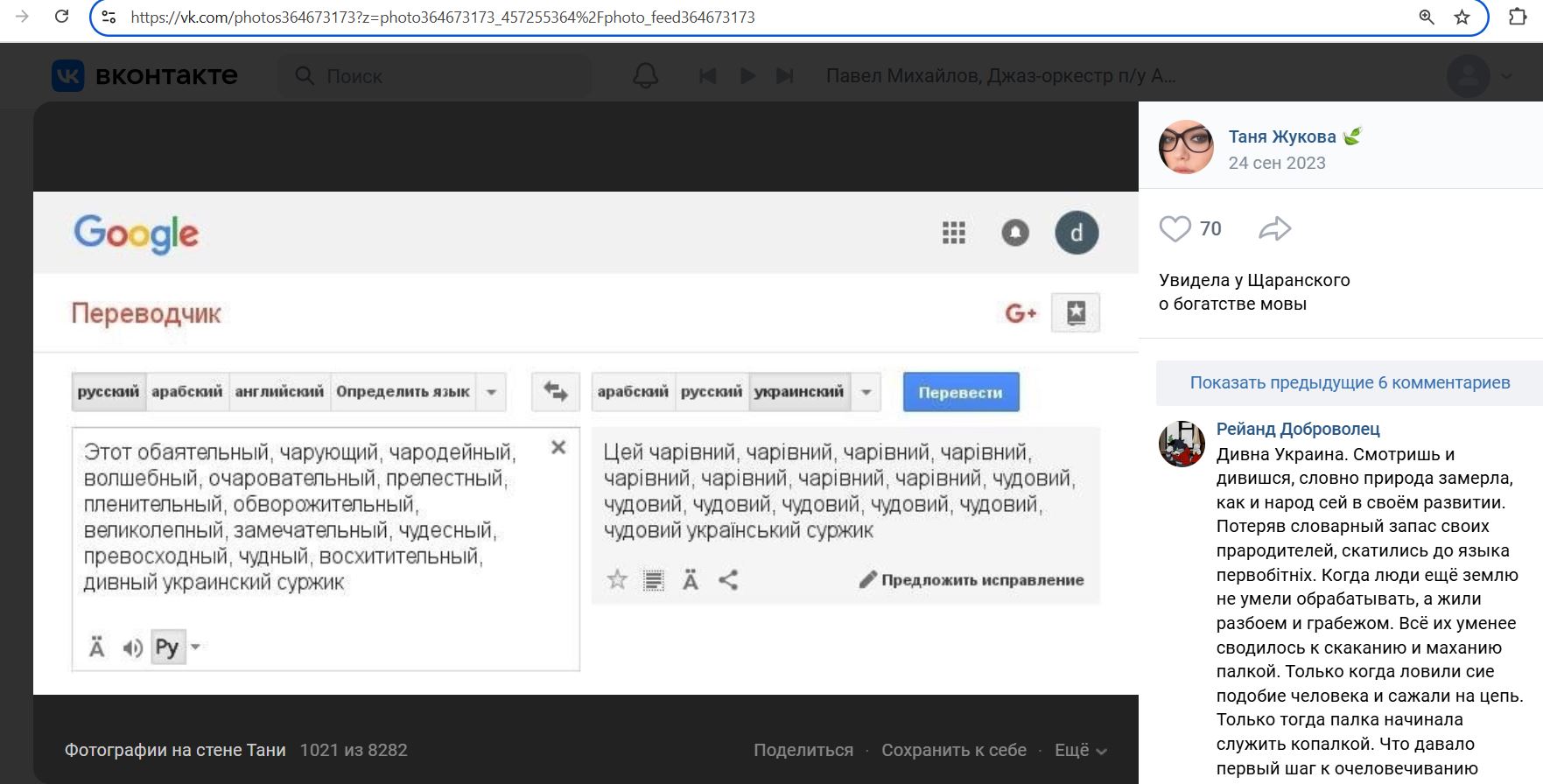Select target language русский
The height and width of the screenshot is (784, 1543).
tap(712, 392)
